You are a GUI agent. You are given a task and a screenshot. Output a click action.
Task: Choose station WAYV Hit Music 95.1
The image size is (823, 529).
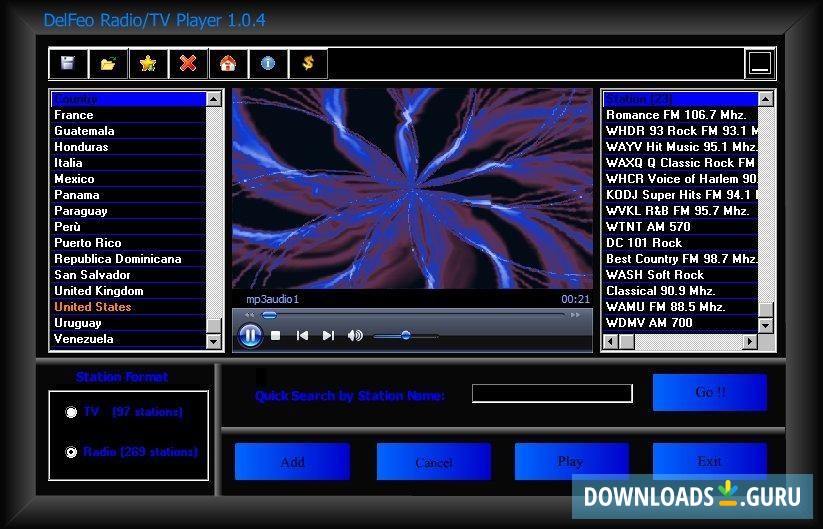click(x=680, y=147)
